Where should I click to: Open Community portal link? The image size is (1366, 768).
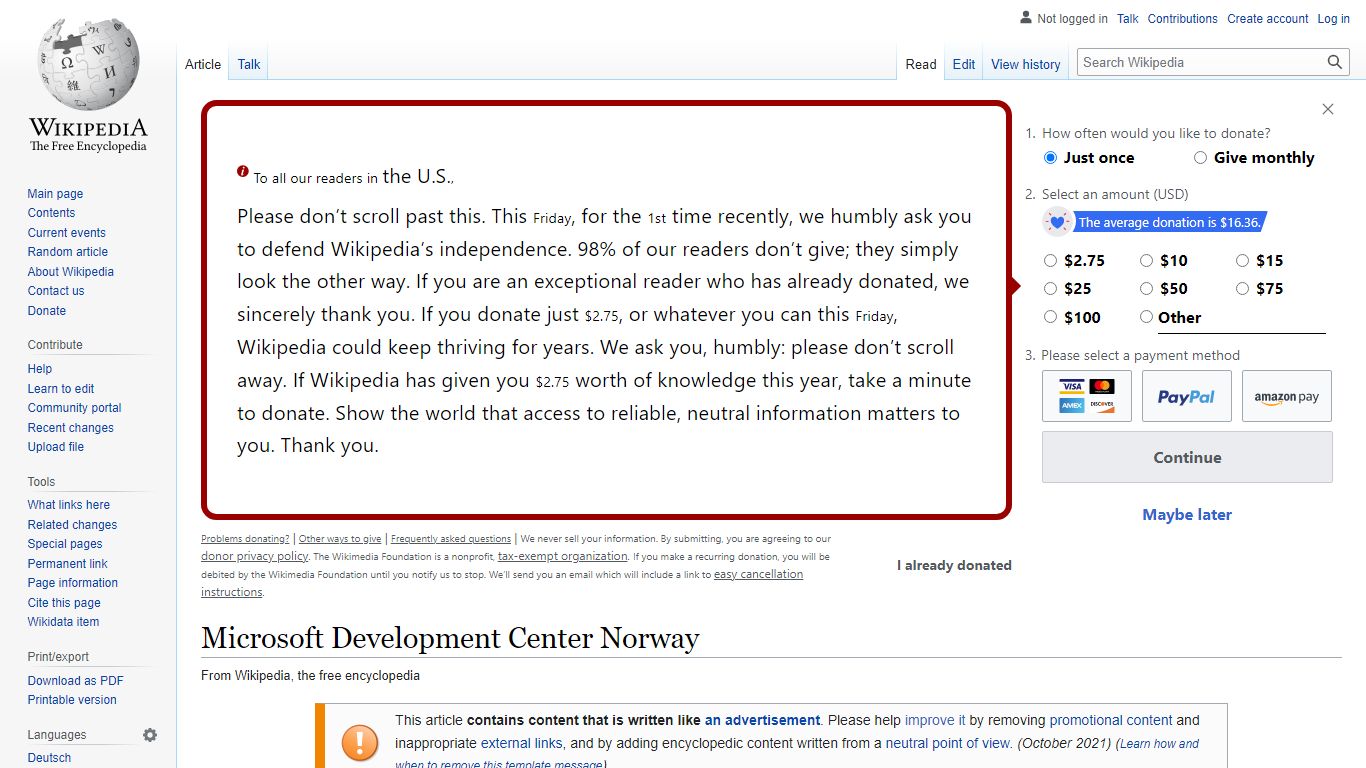(x=74, y=408)
